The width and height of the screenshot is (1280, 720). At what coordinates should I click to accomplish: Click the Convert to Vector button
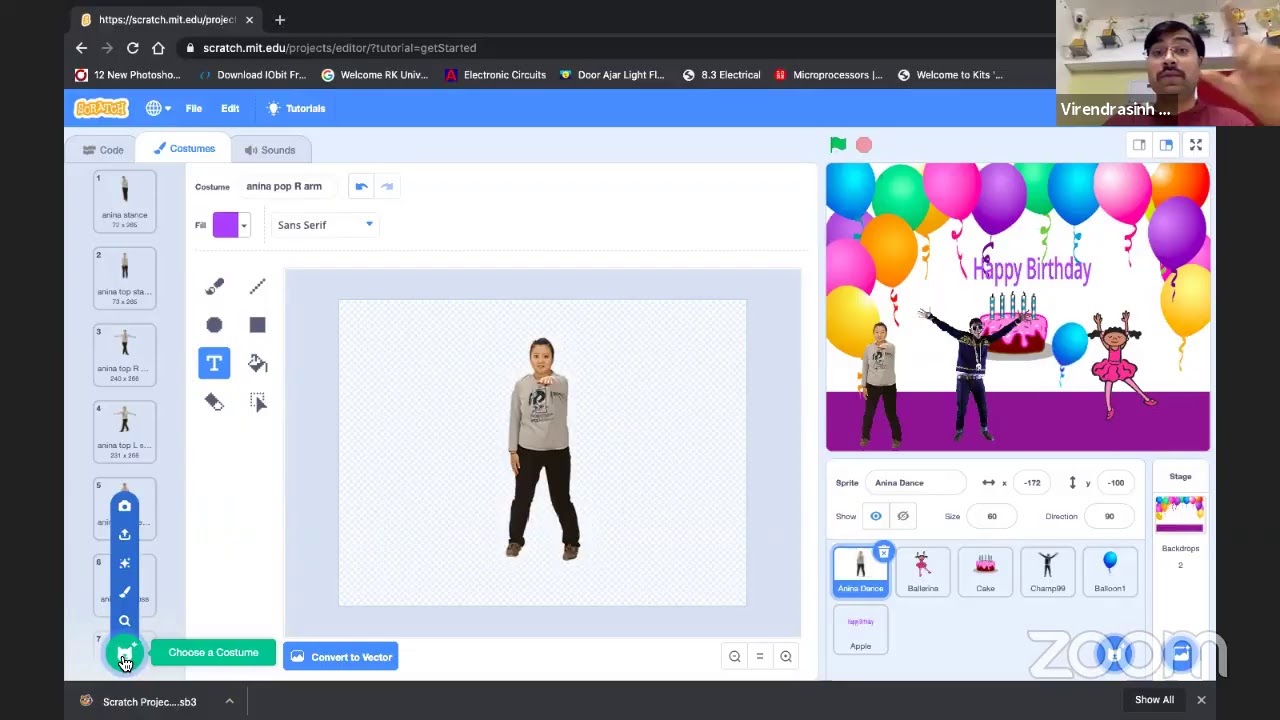(341, 657)
